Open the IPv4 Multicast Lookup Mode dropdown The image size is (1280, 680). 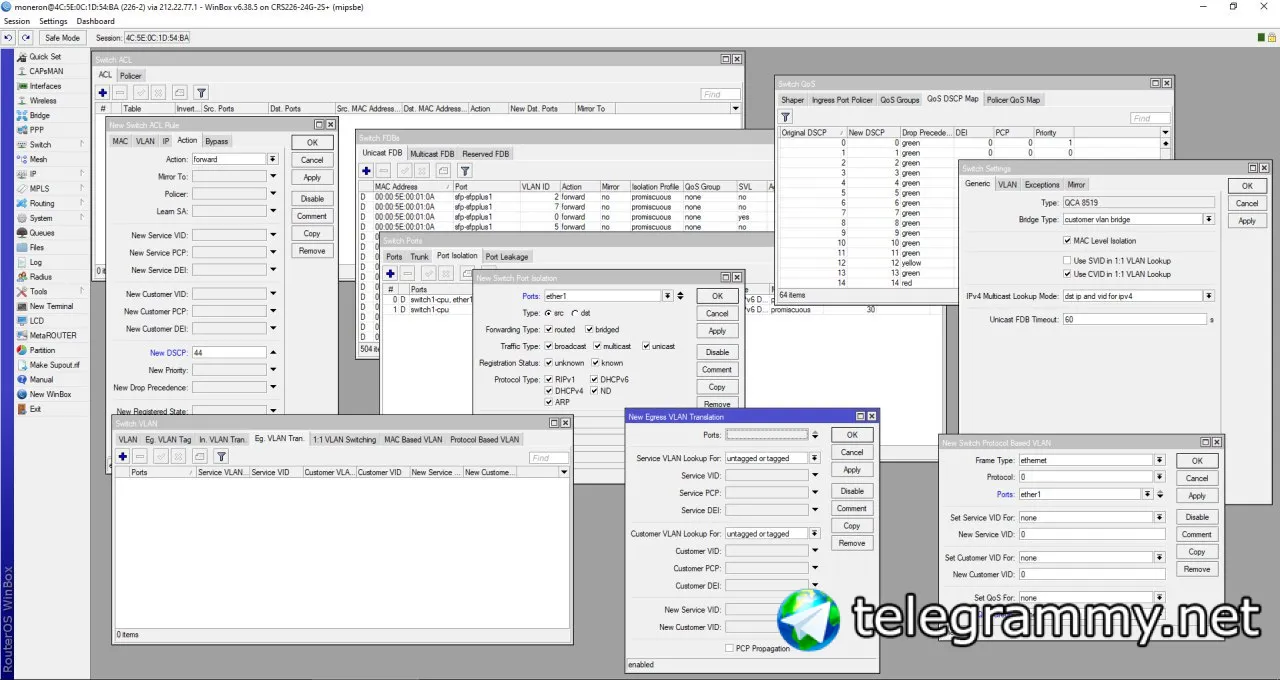click(x=1208, y=296)
